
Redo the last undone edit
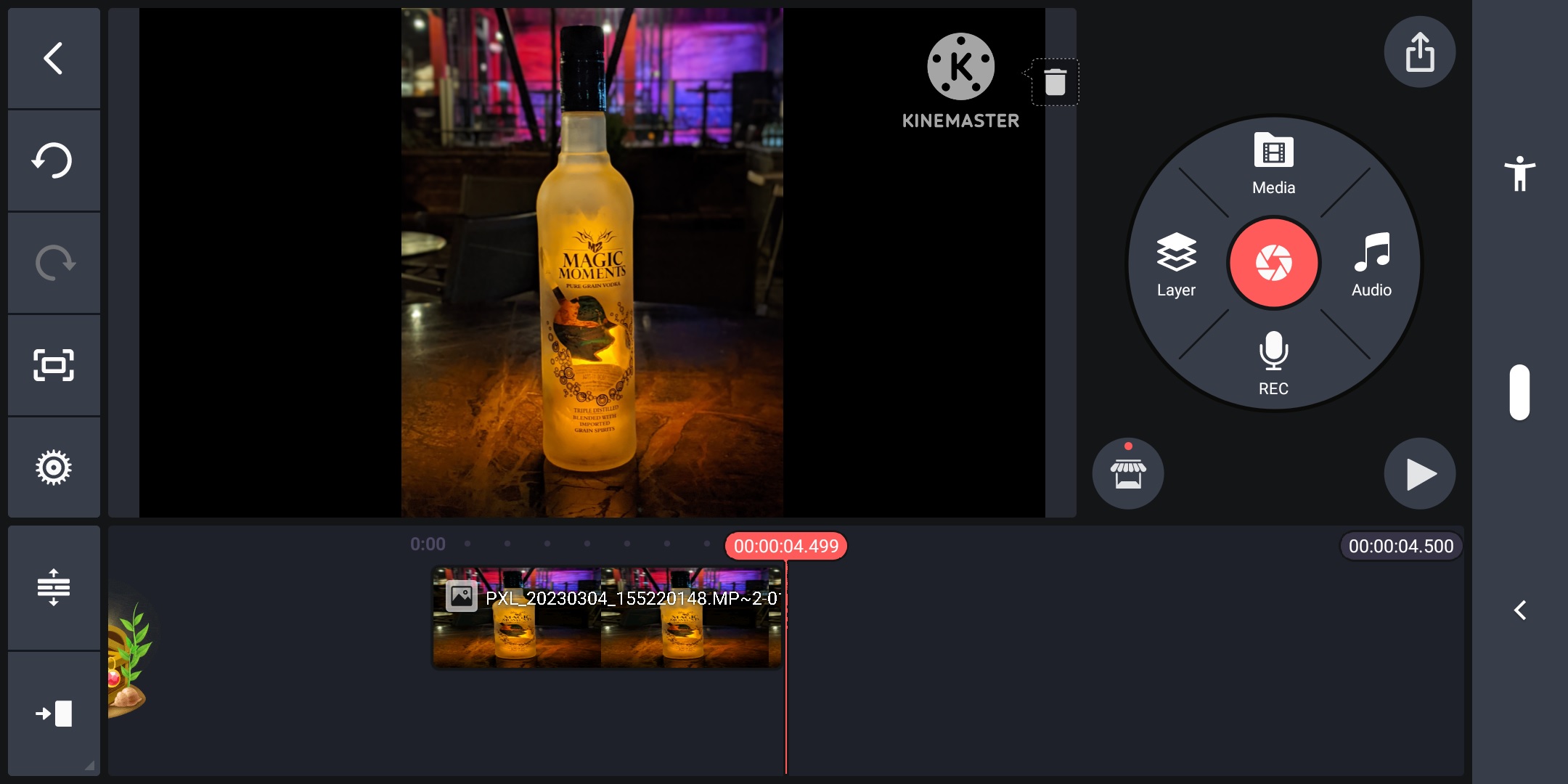(x=54, y=263)
